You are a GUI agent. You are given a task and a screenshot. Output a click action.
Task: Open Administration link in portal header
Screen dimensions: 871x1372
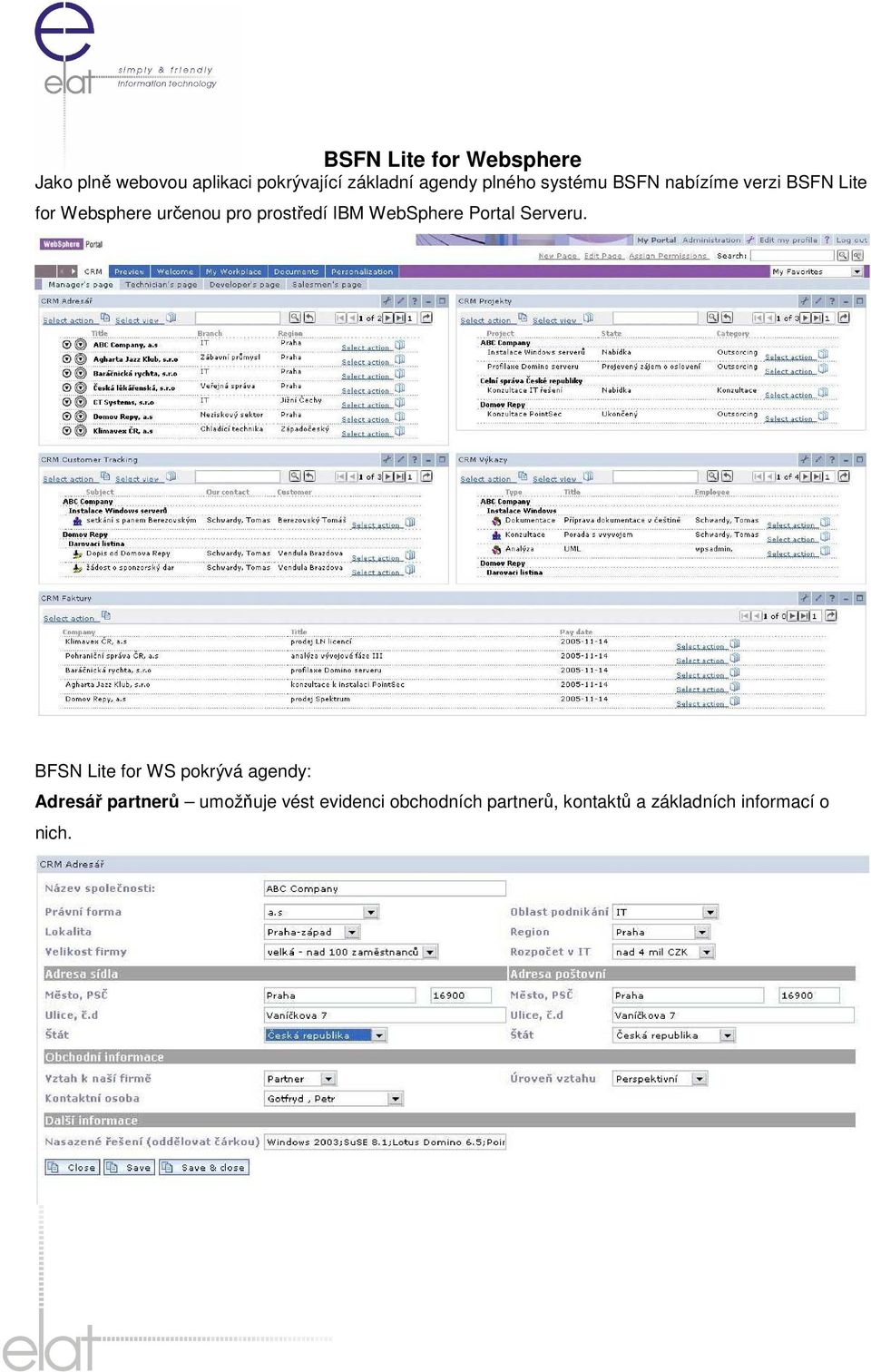[711, 240]
